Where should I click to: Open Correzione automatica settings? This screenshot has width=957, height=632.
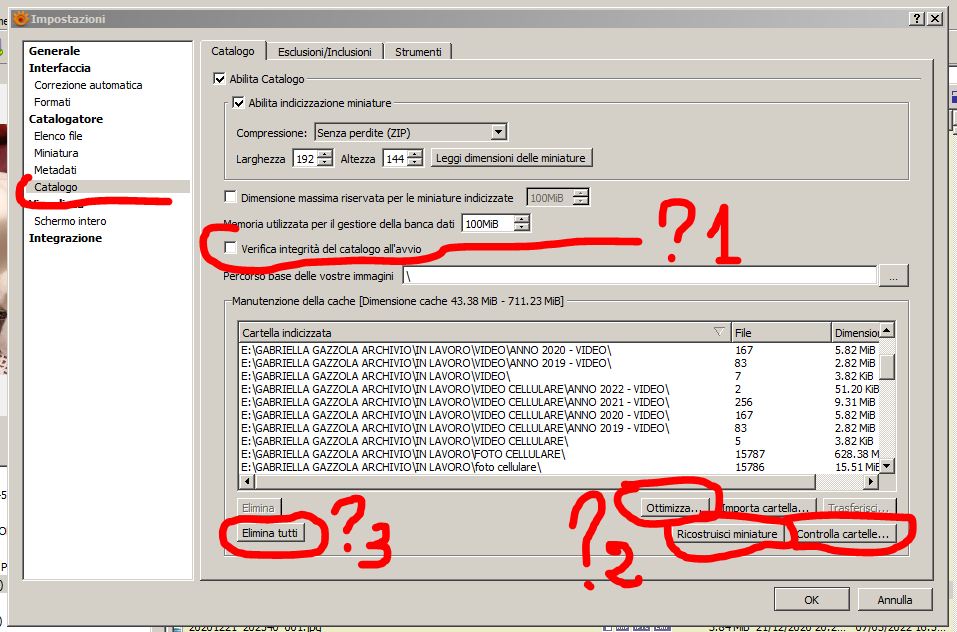pos(88,85)
